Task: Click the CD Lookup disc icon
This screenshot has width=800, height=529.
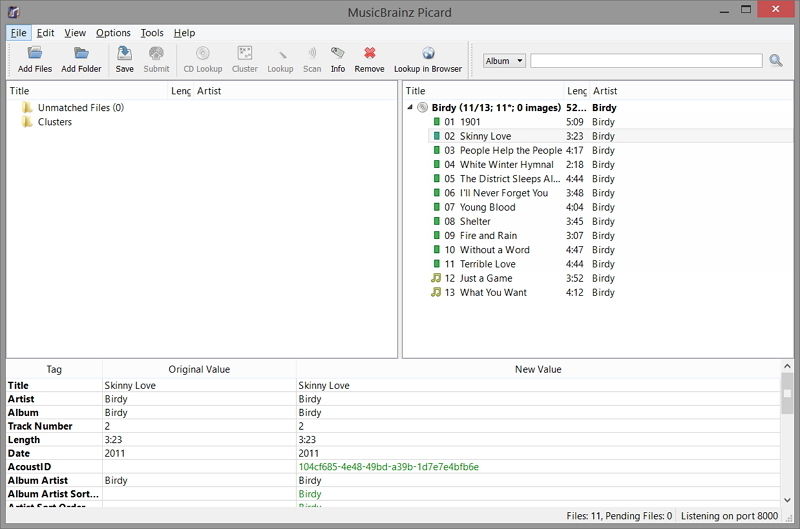Action: tap(203, 53)
